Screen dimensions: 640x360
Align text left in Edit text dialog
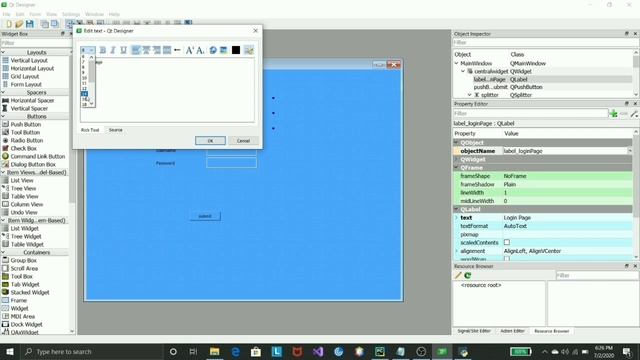(x=136, y=50)
